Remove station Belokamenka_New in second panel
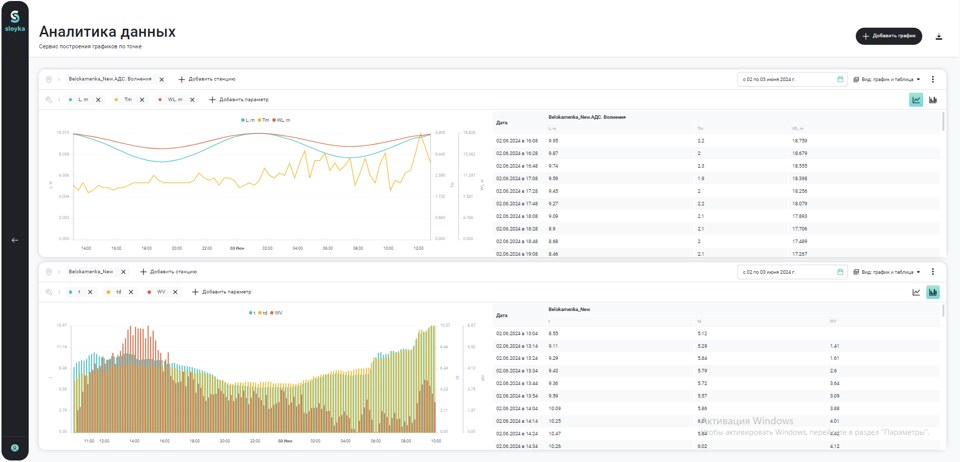 [123, 272]
